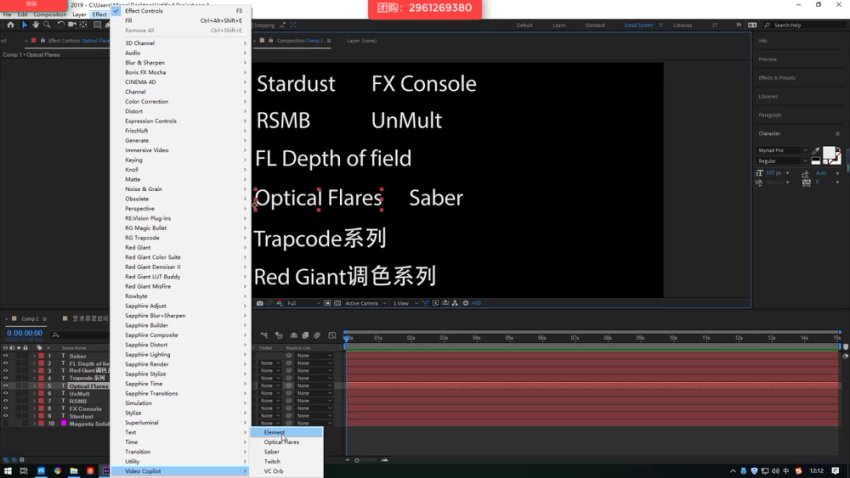The image size is (850, 478).
Task: Hide the Optical Flares layer eye icon
Action: point(5,386)
